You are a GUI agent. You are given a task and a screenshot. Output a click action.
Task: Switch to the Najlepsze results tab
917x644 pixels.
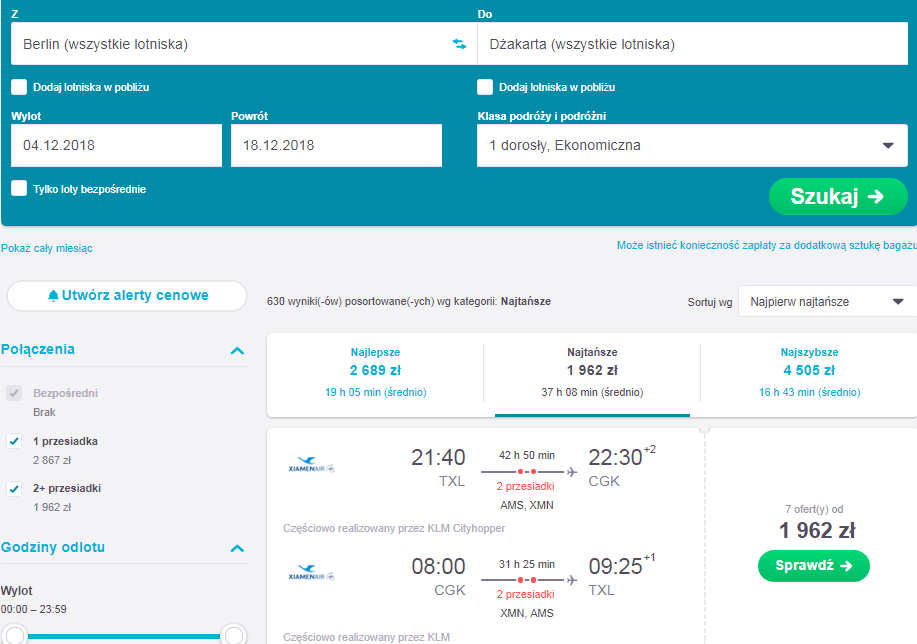(375, 372)
